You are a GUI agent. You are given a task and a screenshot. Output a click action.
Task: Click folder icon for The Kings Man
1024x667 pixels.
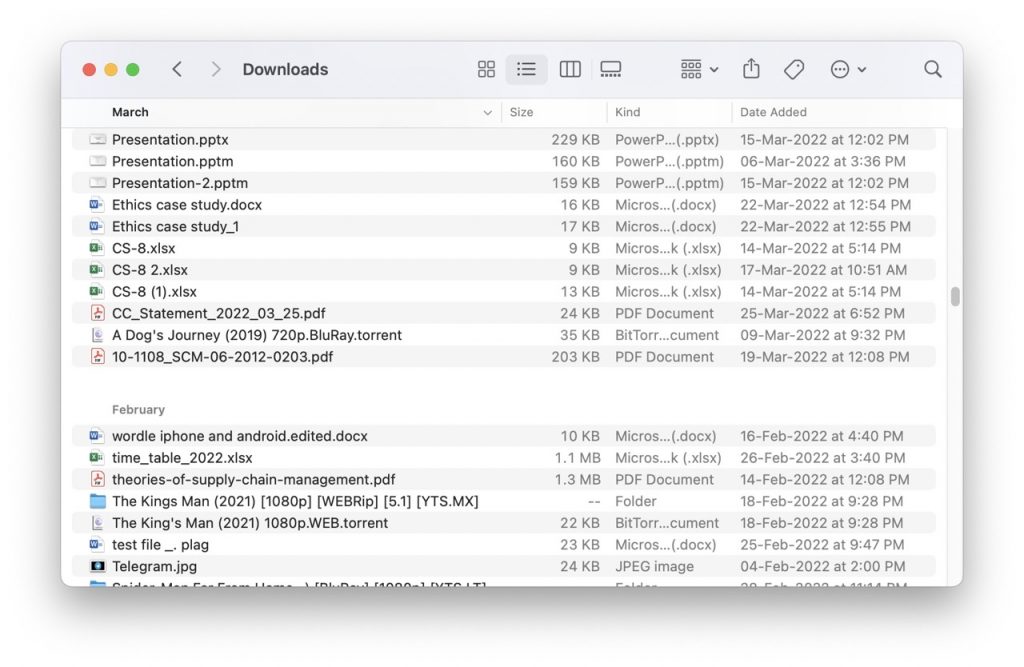97,501
